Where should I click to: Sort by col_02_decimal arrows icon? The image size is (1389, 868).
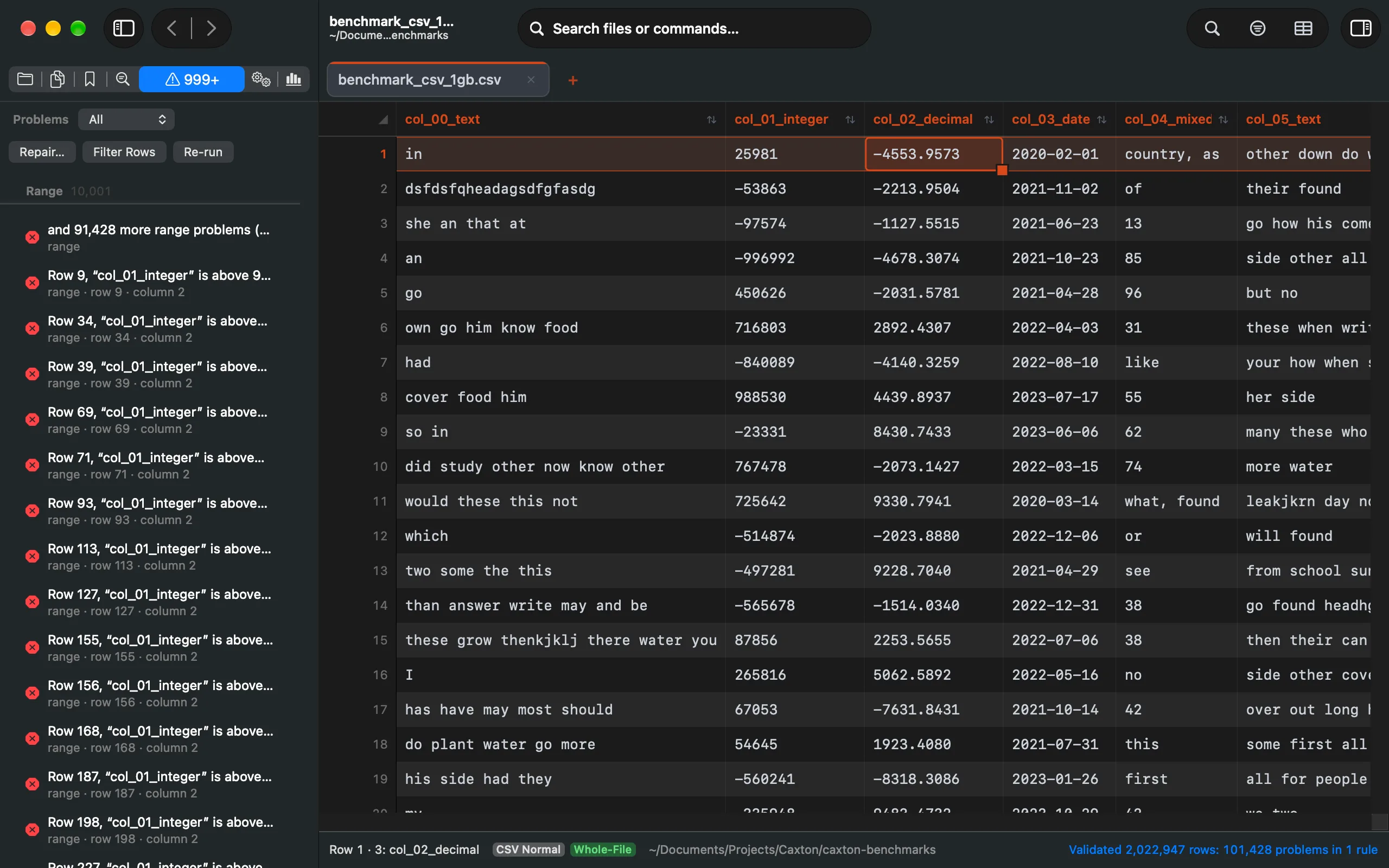pyautogui.click(x=989, y=119)
